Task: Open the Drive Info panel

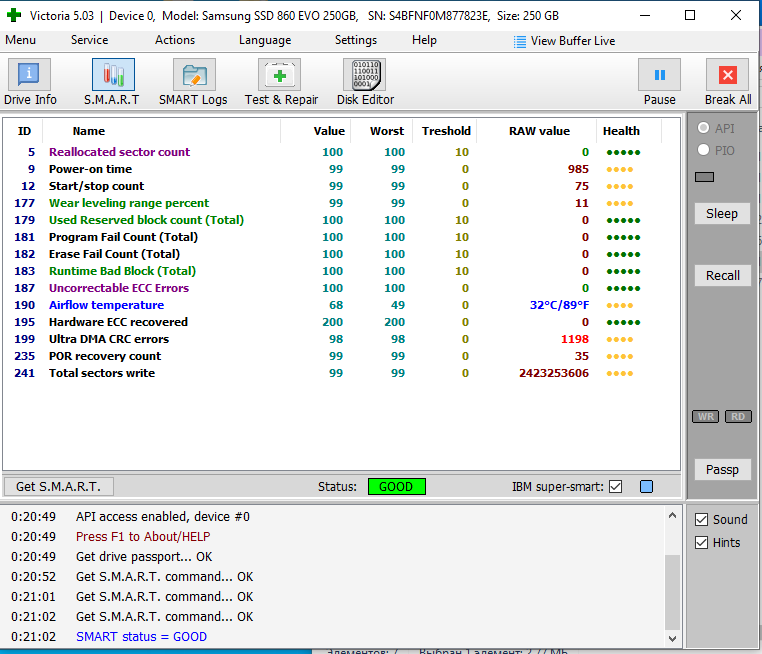Action: tap(29, 75)
